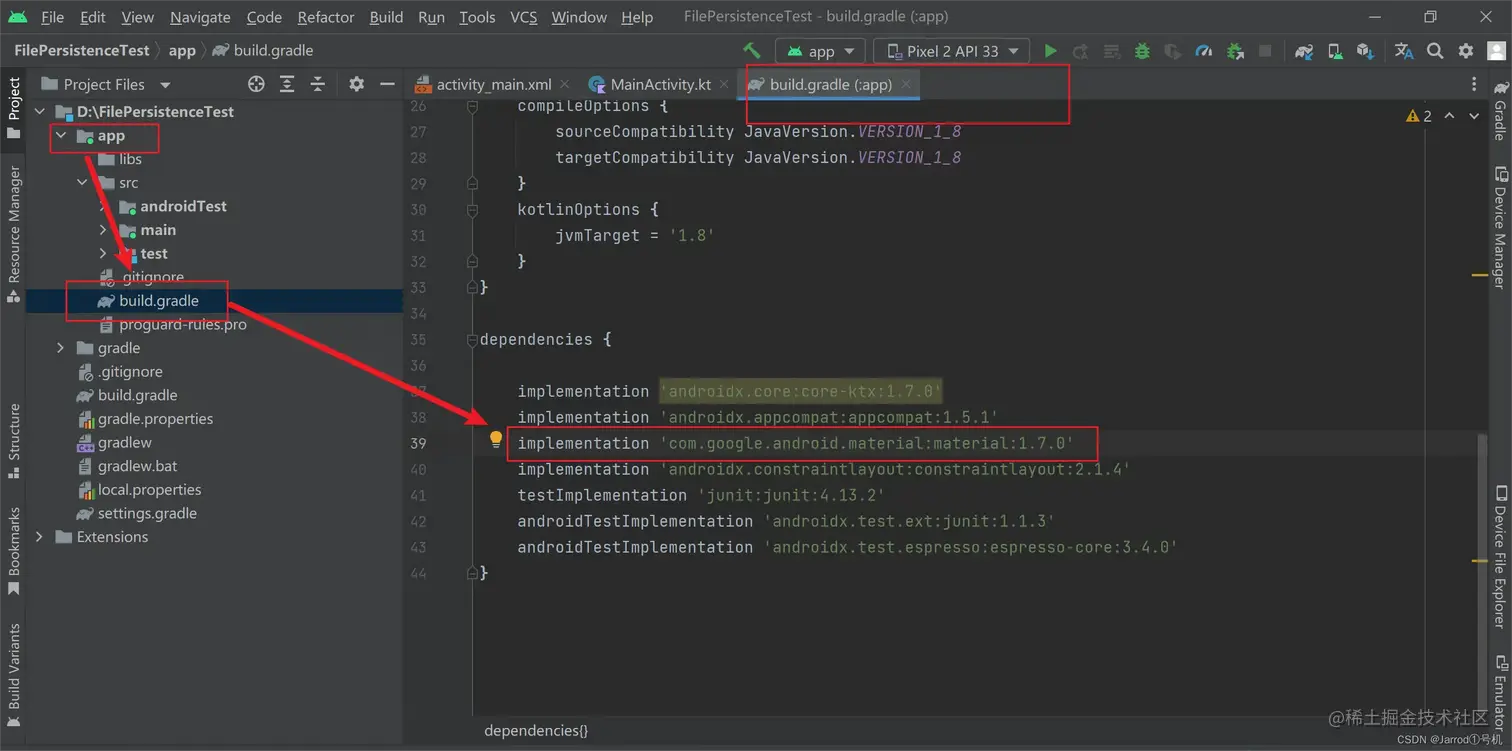Click Collapse All in Project panel

coord(318,84)
